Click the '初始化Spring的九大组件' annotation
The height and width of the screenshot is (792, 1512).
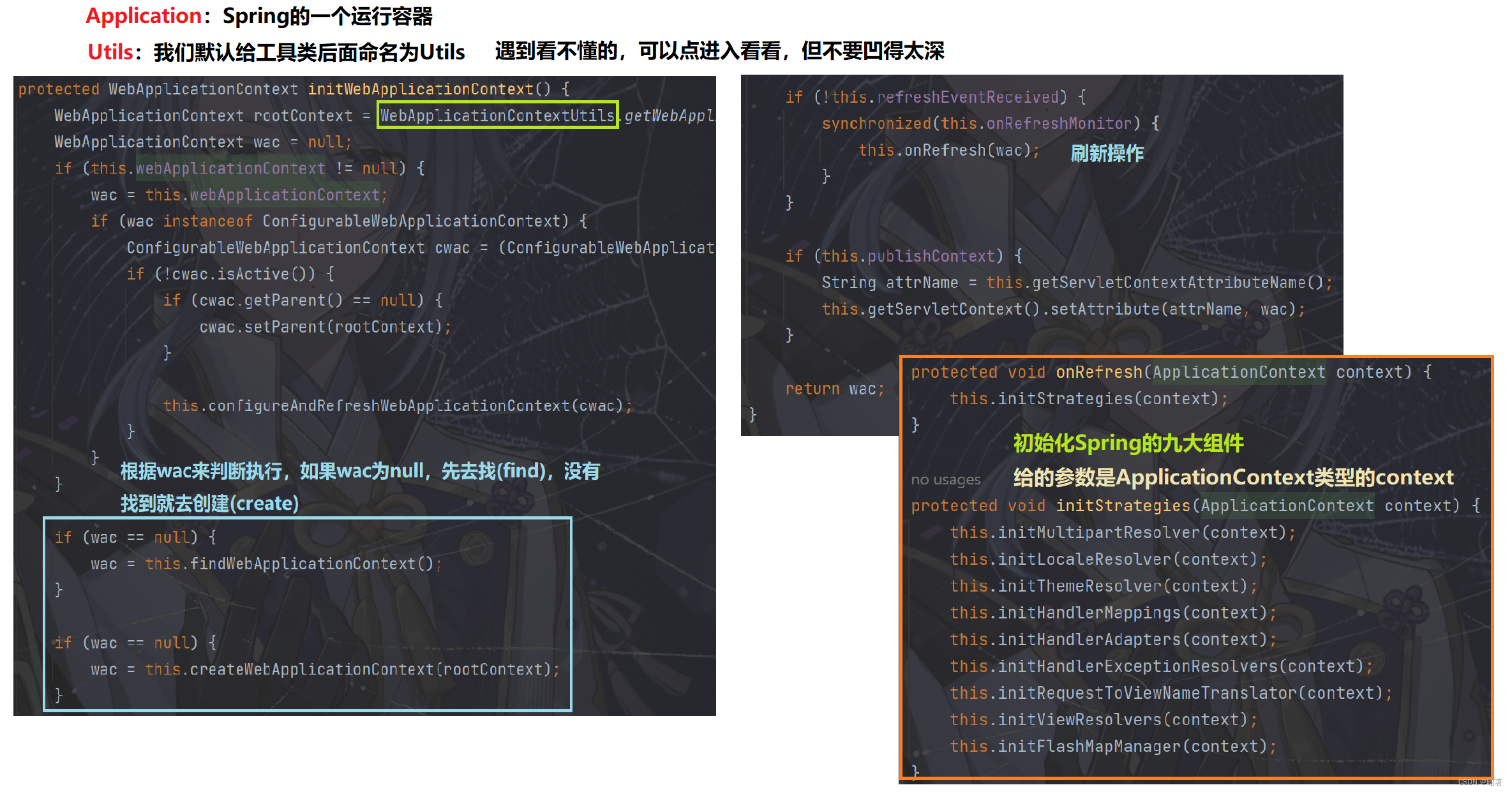click(x=1128, y=444)
